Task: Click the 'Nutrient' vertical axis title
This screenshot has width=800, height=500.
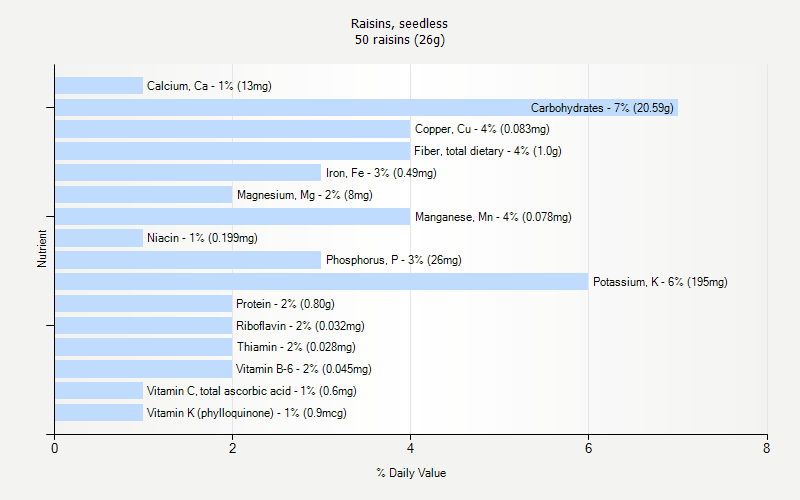Action: tap(42, 248)
